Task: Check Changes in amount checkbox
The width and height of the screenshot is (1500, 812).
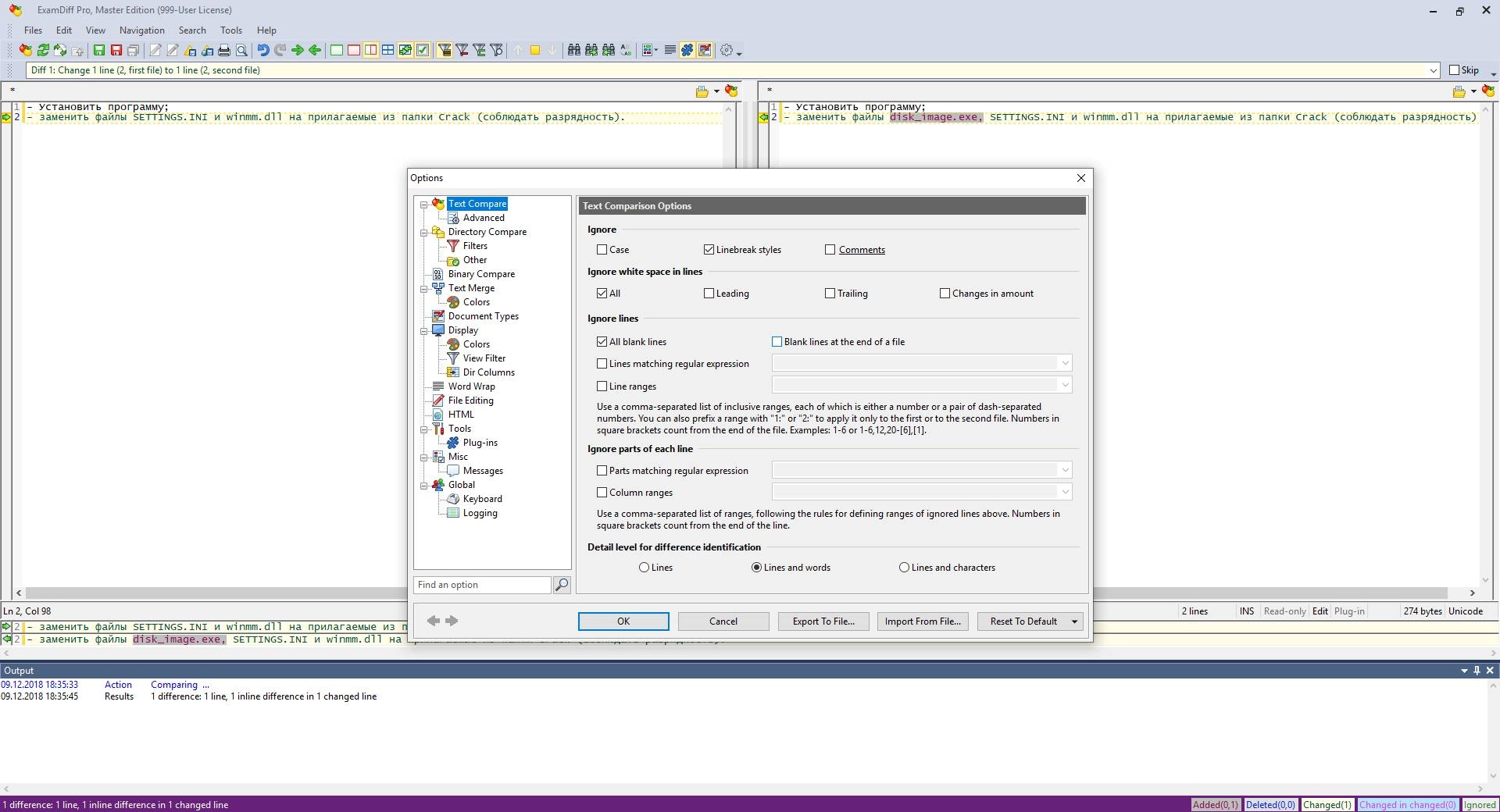Action: 945,294
